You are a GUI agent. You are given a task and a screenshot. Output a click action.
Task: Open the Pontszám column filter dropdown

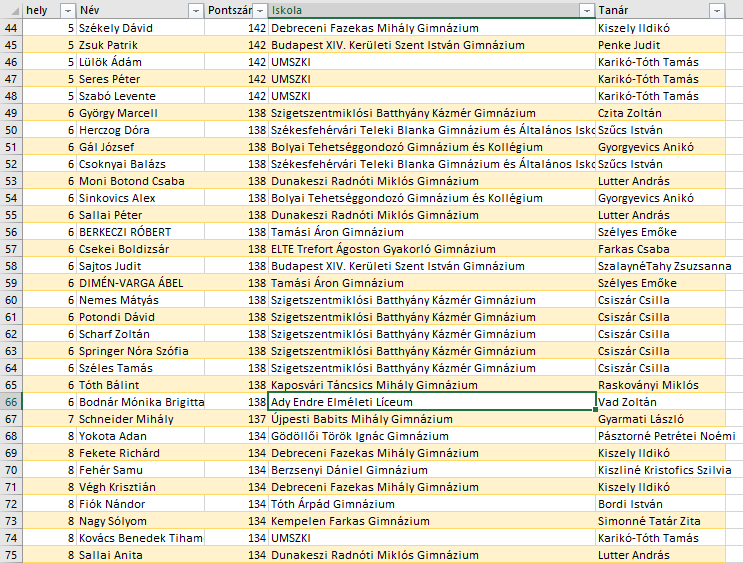(258, 10)
